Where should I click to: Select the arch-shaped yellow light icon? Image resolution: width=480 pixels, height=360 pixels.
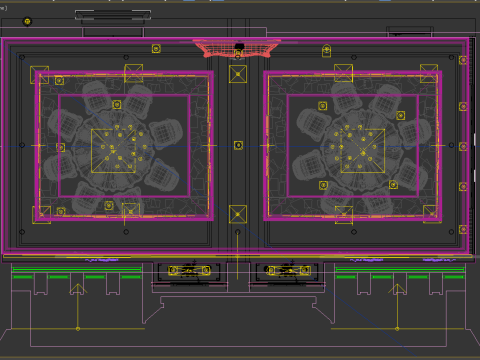click(327, 51)
